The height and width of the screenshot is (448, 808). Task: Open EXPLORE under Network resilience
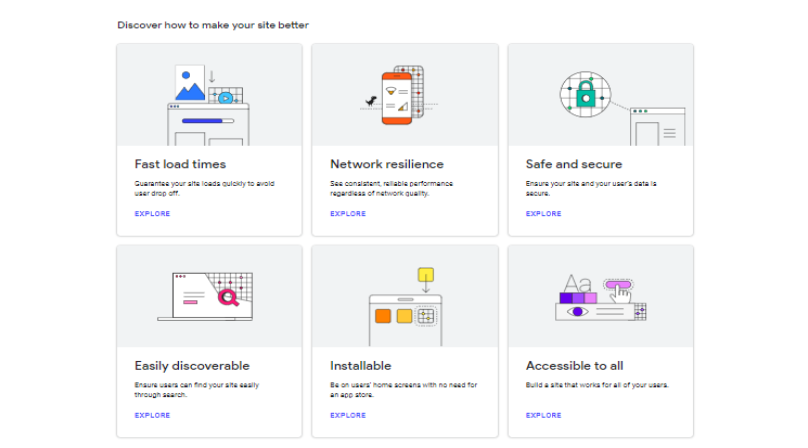(x=348, y=213)
